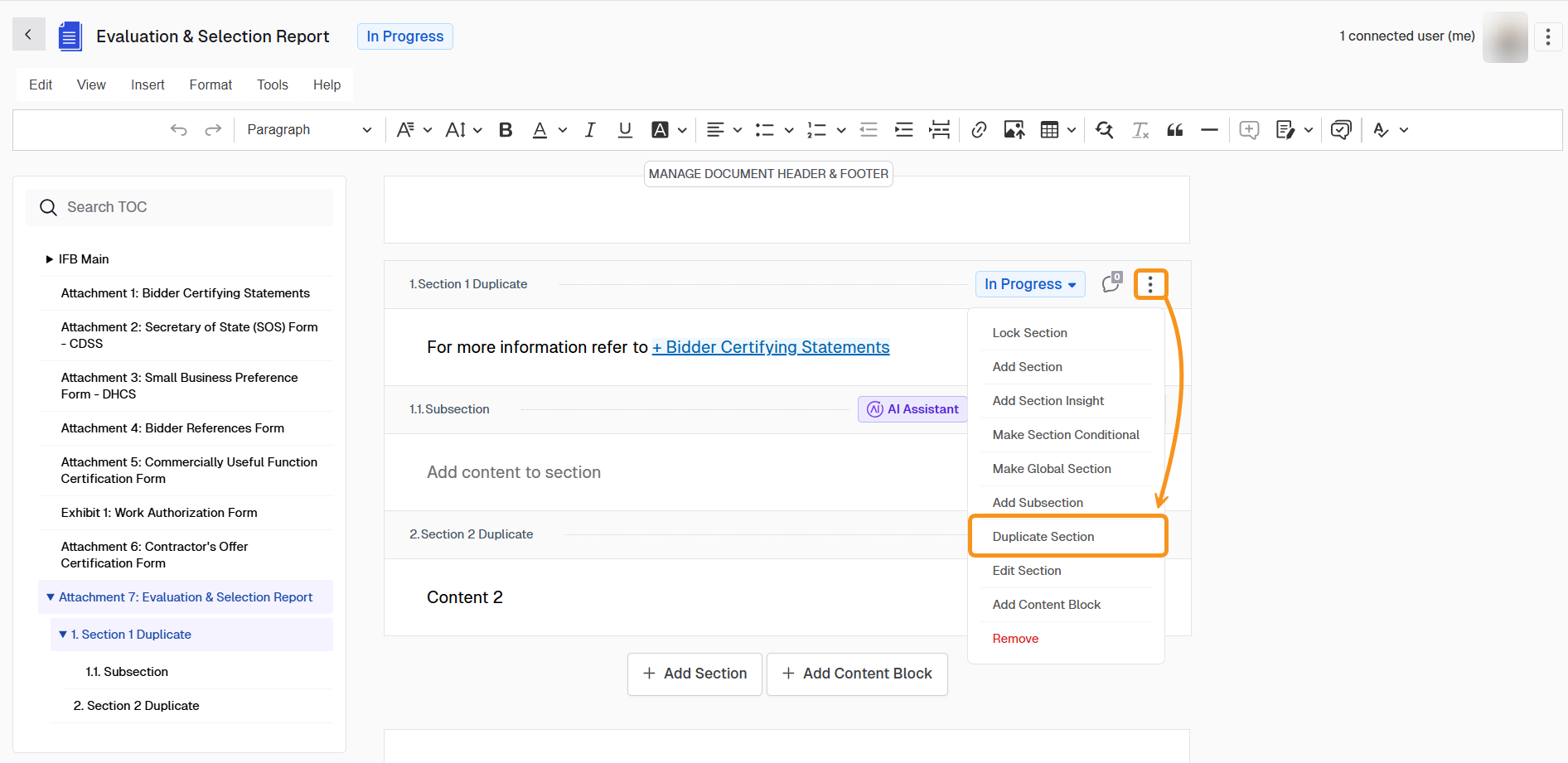The width and height of the screenshot is (1568, 763).
Task: Choose Remove in the section menu
Action: 1015,639
